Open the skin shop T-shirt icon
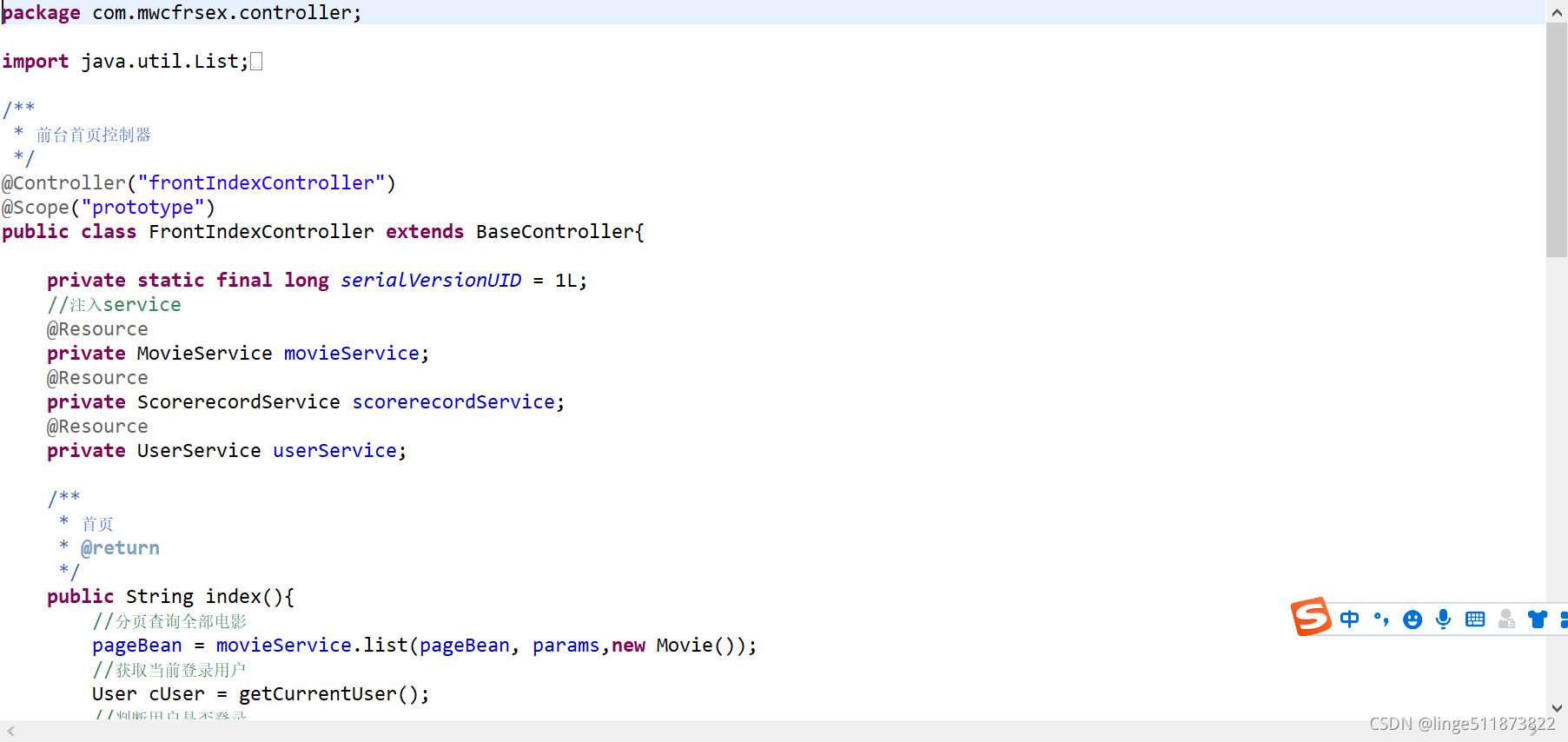Image resolution: width=1568 pixels, height=742 pixels. tap(1538, 619)
